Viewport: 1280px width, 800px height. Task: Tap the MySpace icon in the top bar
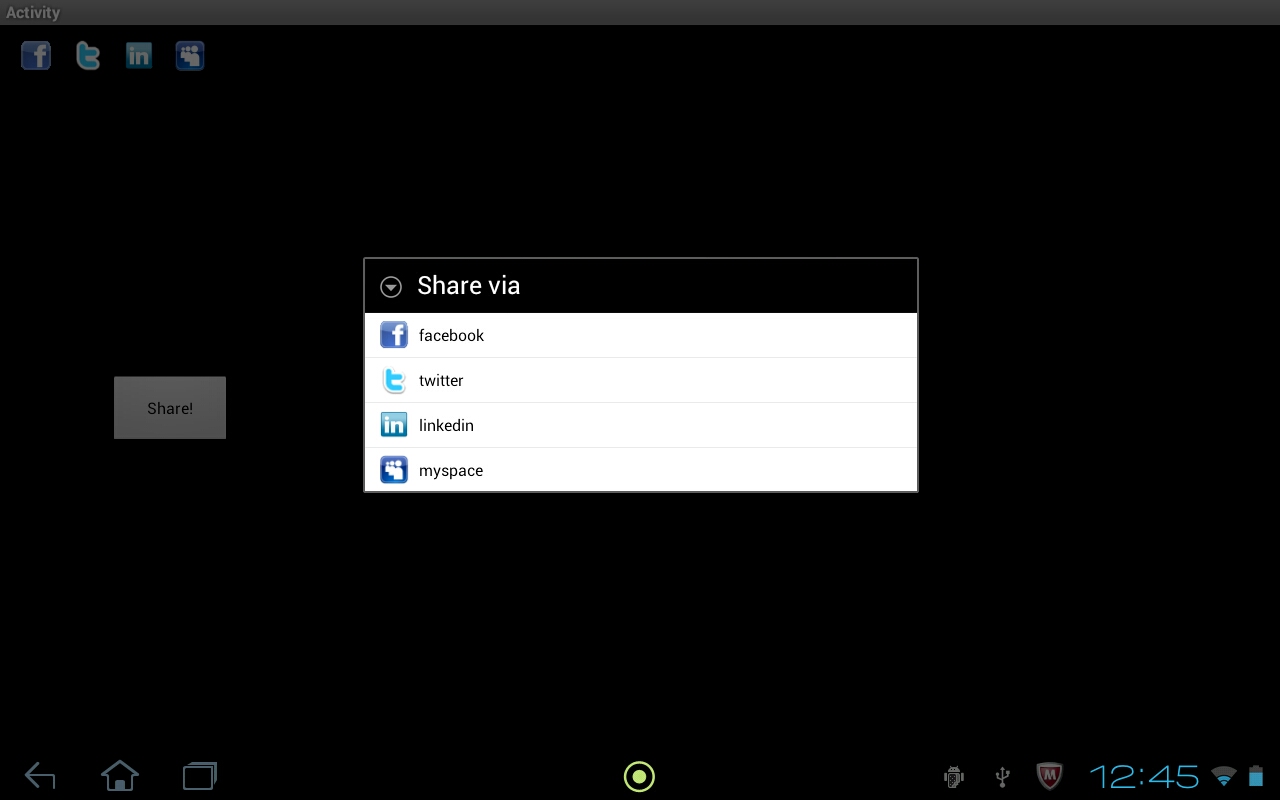[190, 55]
